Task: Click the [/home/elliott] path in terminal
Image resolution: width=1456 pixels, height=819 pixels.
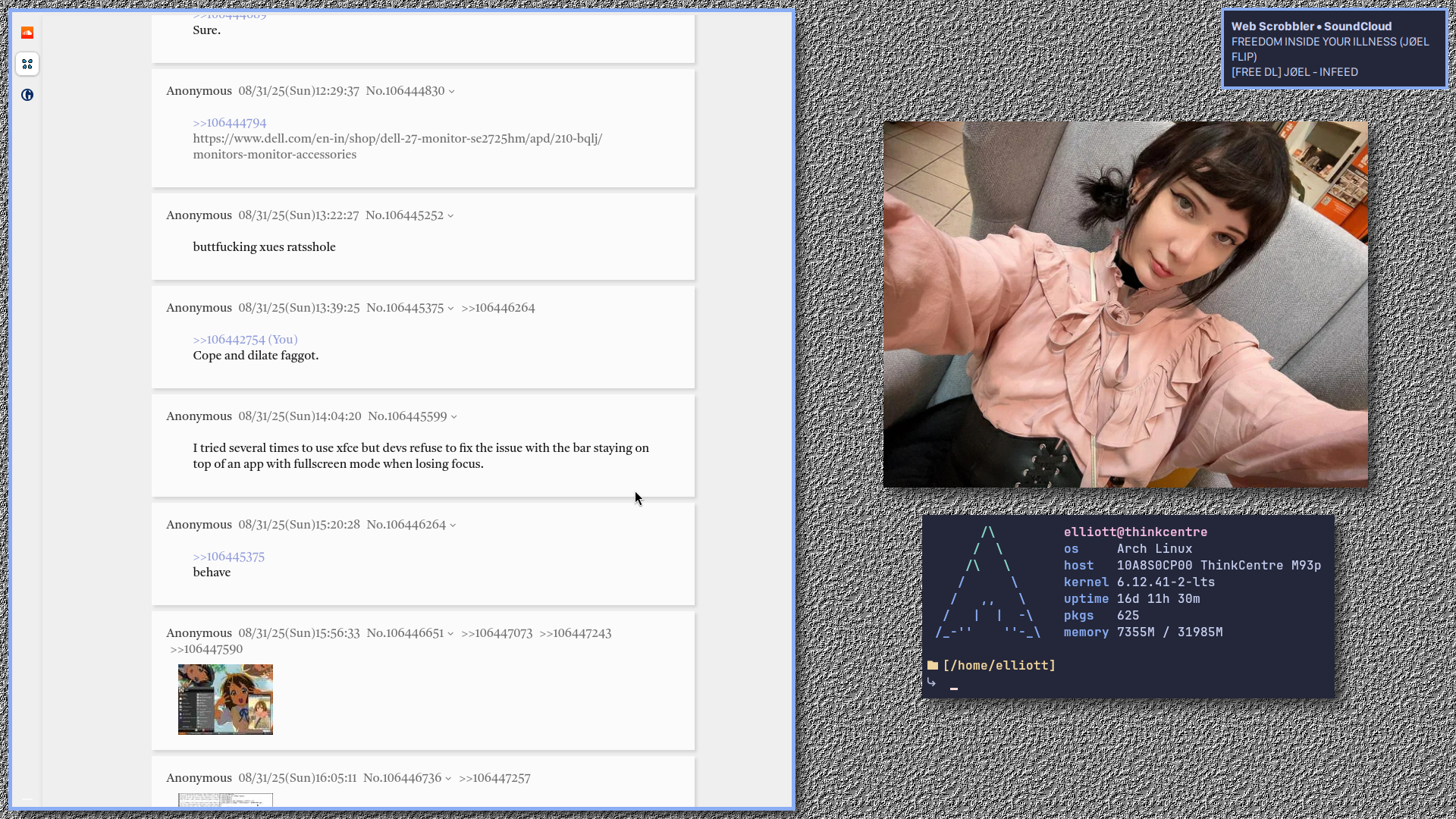Action: pos(999,666)
